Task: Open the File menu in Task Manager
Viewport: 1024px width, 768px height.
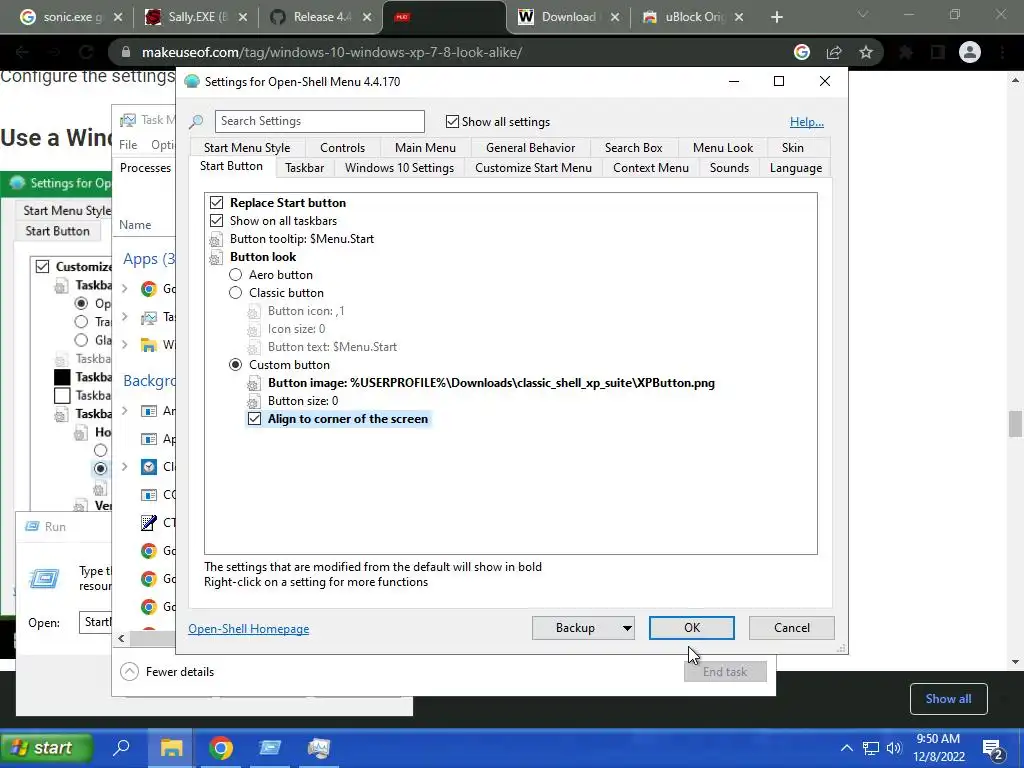Action: [128, 145]
